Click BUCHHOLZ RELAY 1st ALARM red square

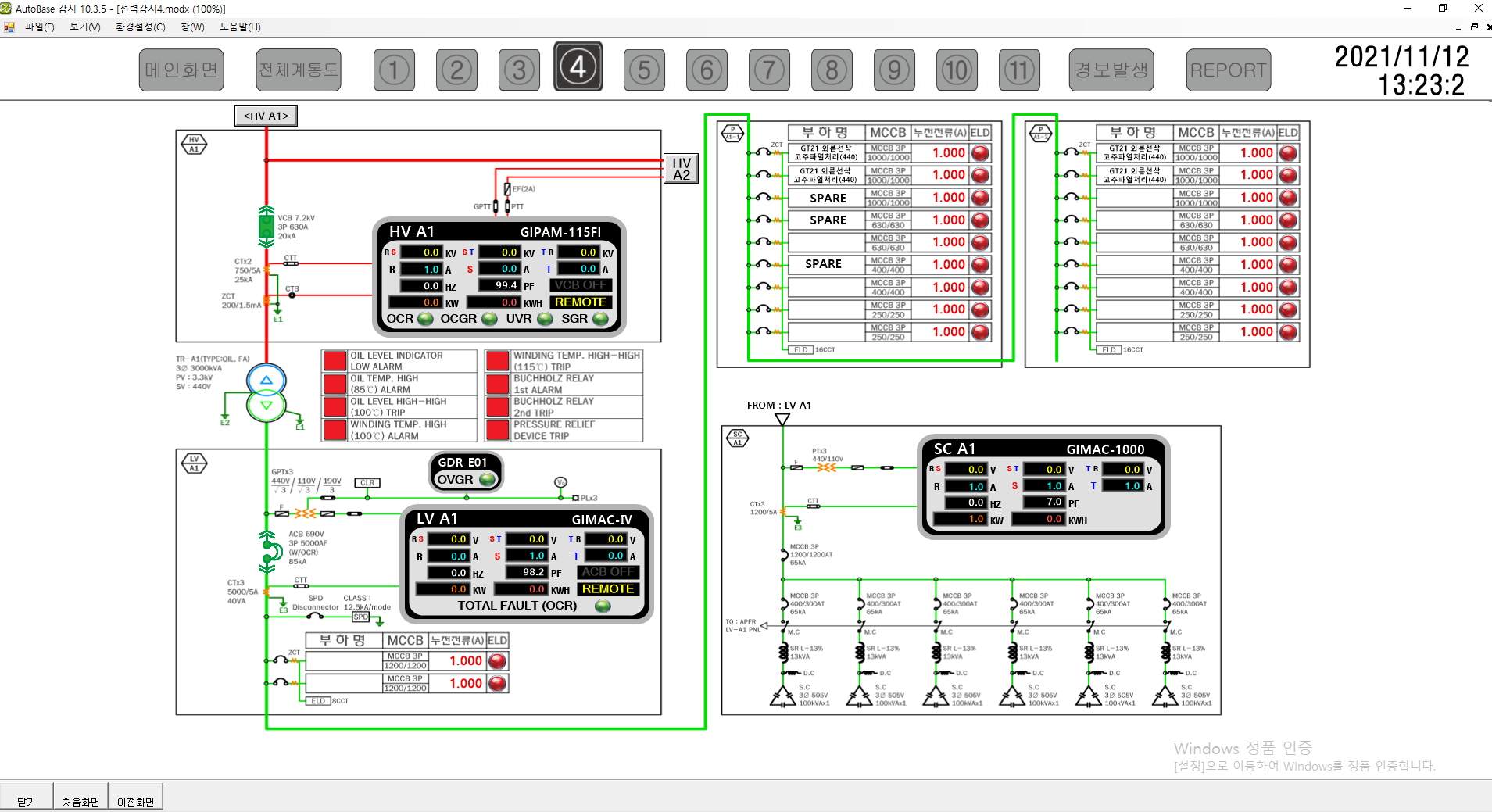pyautogui.click(x=498, y=384)
